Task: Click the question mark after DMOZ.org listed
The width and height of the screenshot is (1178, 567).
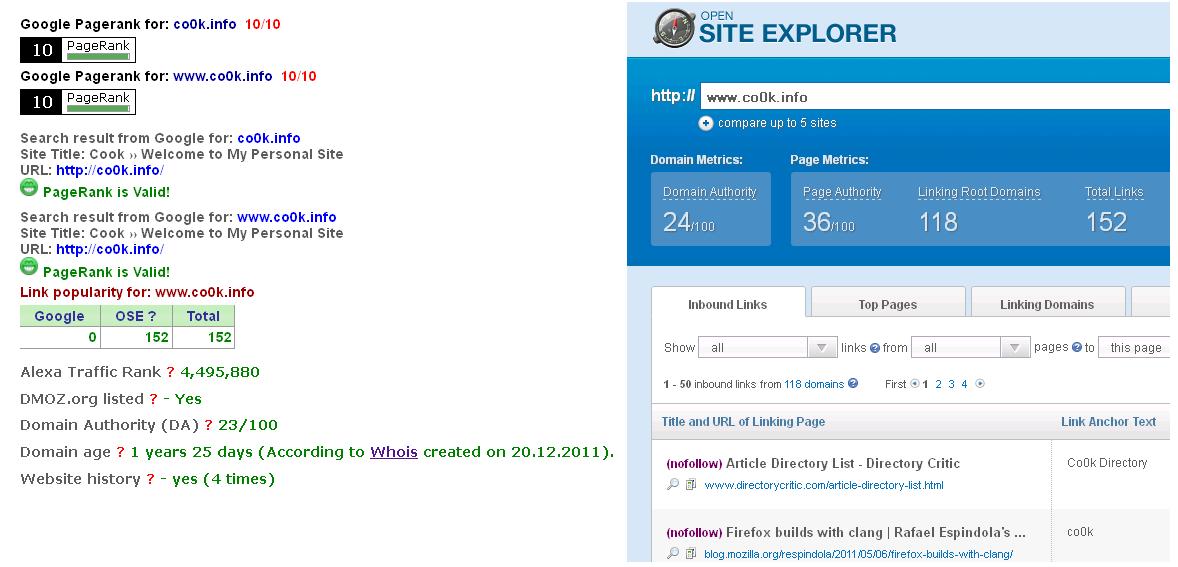Action: tap(153, 399)
